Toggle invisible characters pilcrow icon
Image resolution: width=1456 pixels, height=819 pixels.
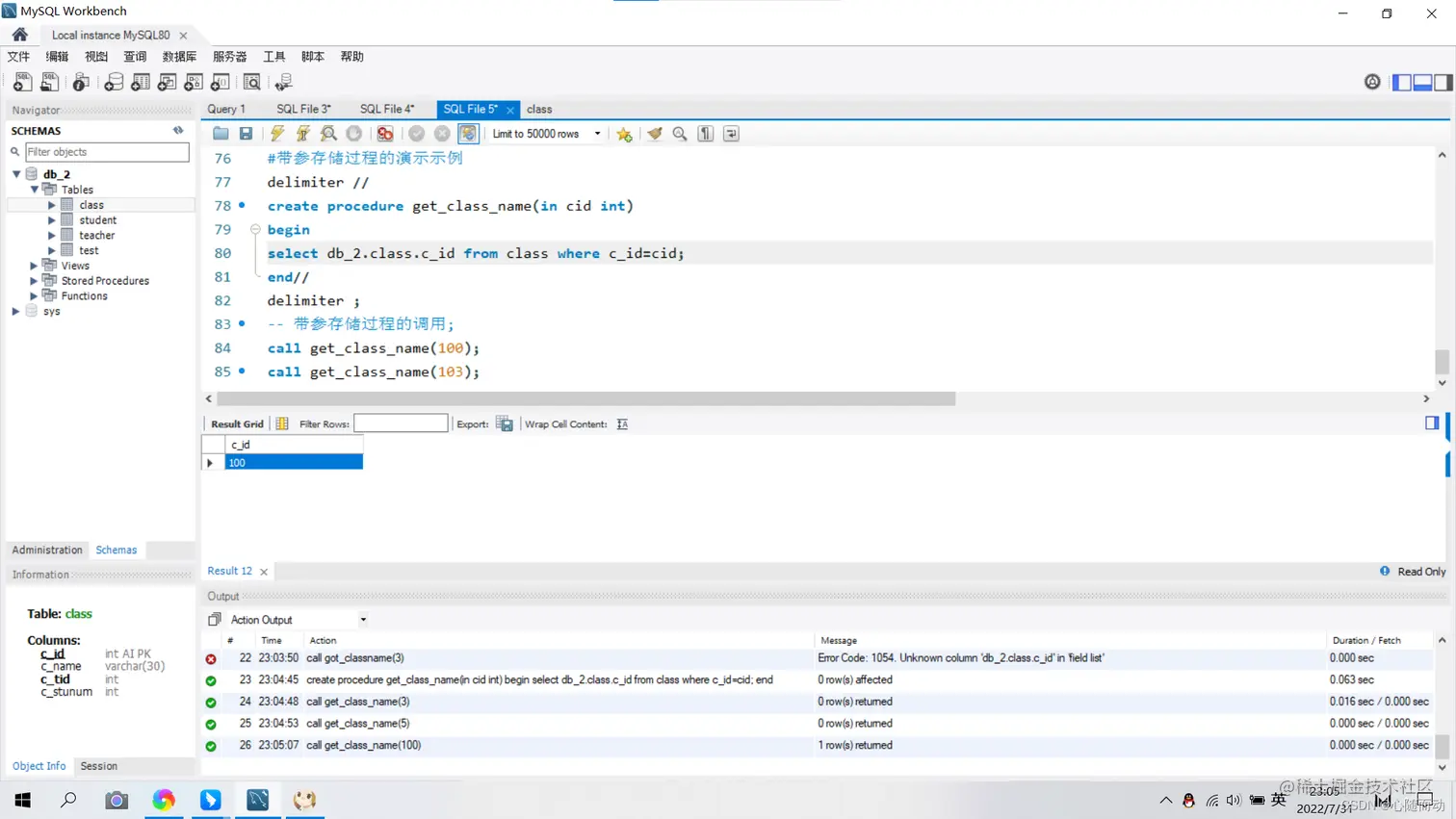click(x=706, y=134)
